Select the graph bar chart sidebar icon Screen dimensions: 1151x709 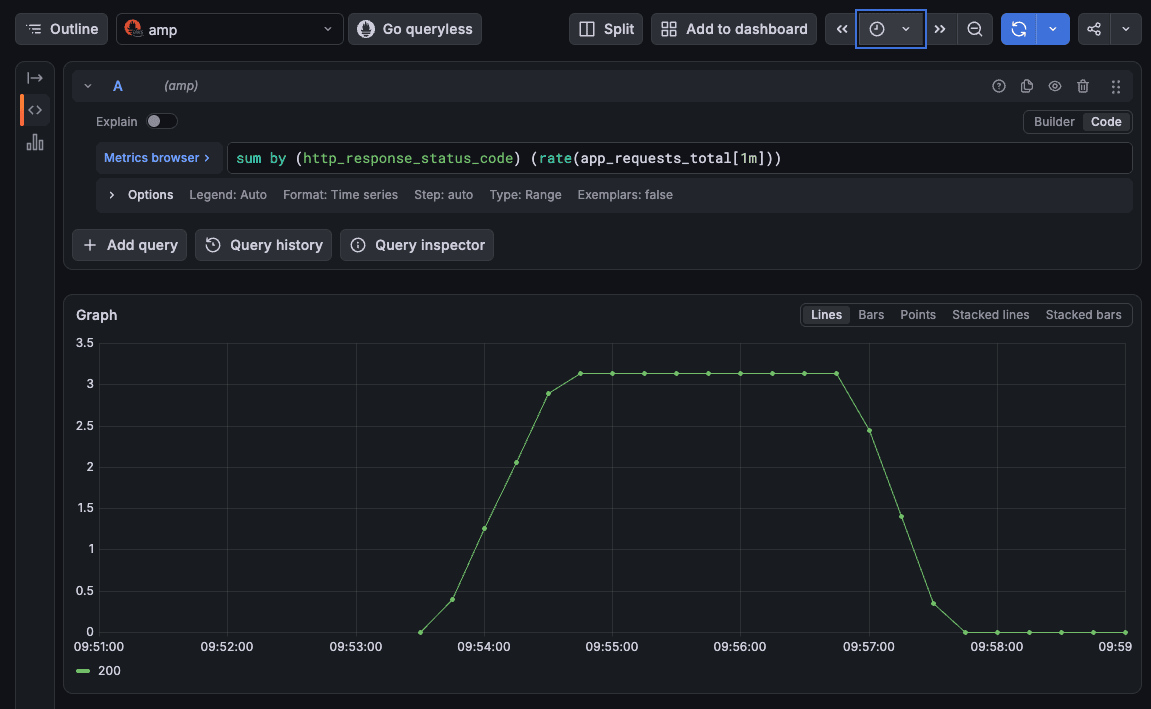click(x=35, y=142)
